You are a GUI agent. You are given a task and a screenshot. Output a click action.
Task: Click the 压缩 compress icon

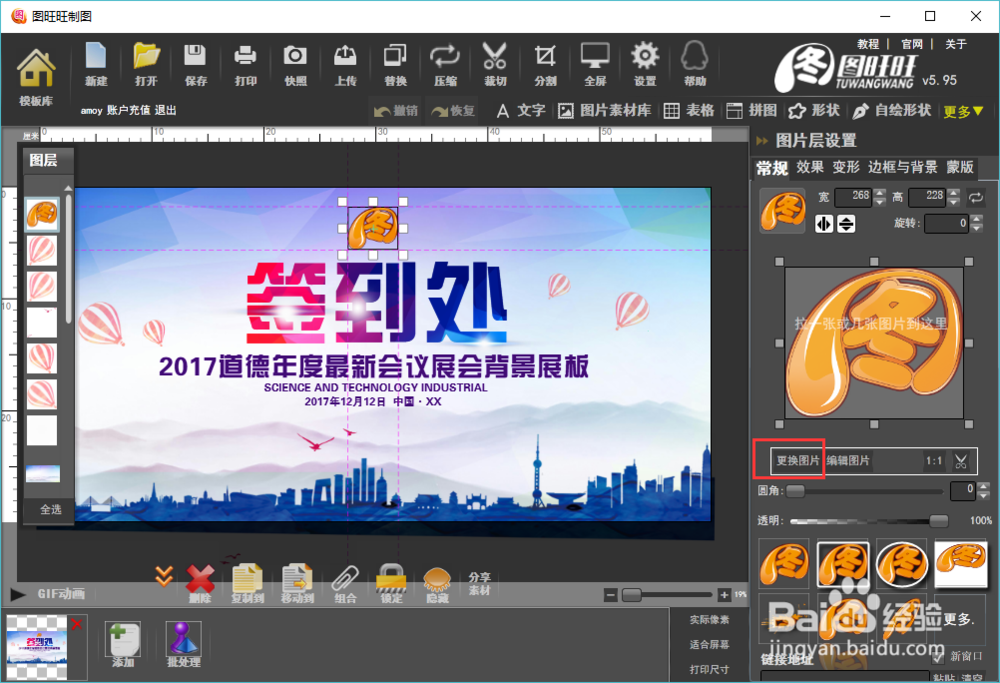(445, 64)
